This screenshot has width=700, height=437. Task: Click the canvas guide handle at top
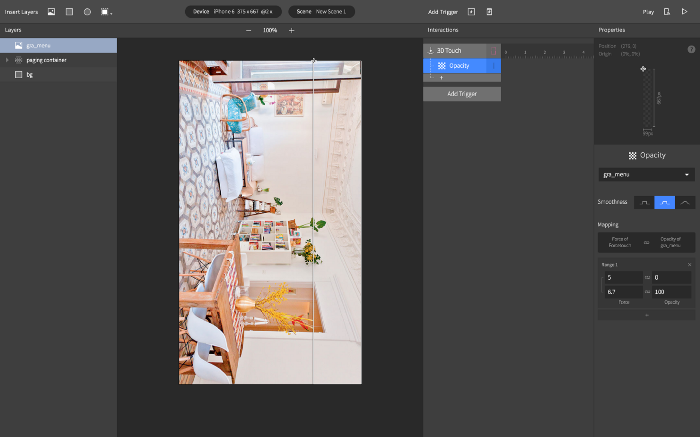pyautogui.click(x=313, y=60)
